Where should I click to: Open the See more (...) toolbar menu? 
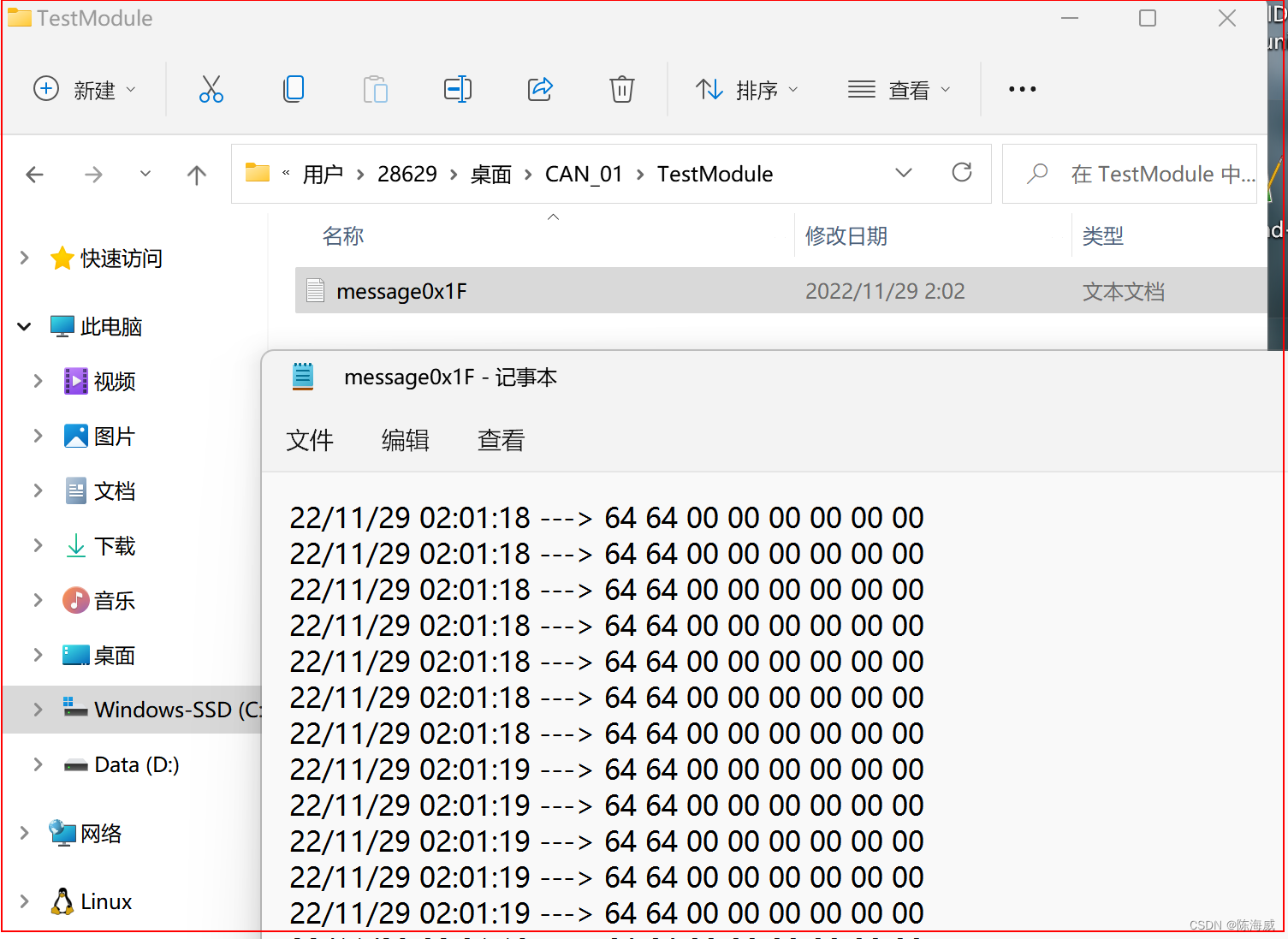tap(1022, 88)
